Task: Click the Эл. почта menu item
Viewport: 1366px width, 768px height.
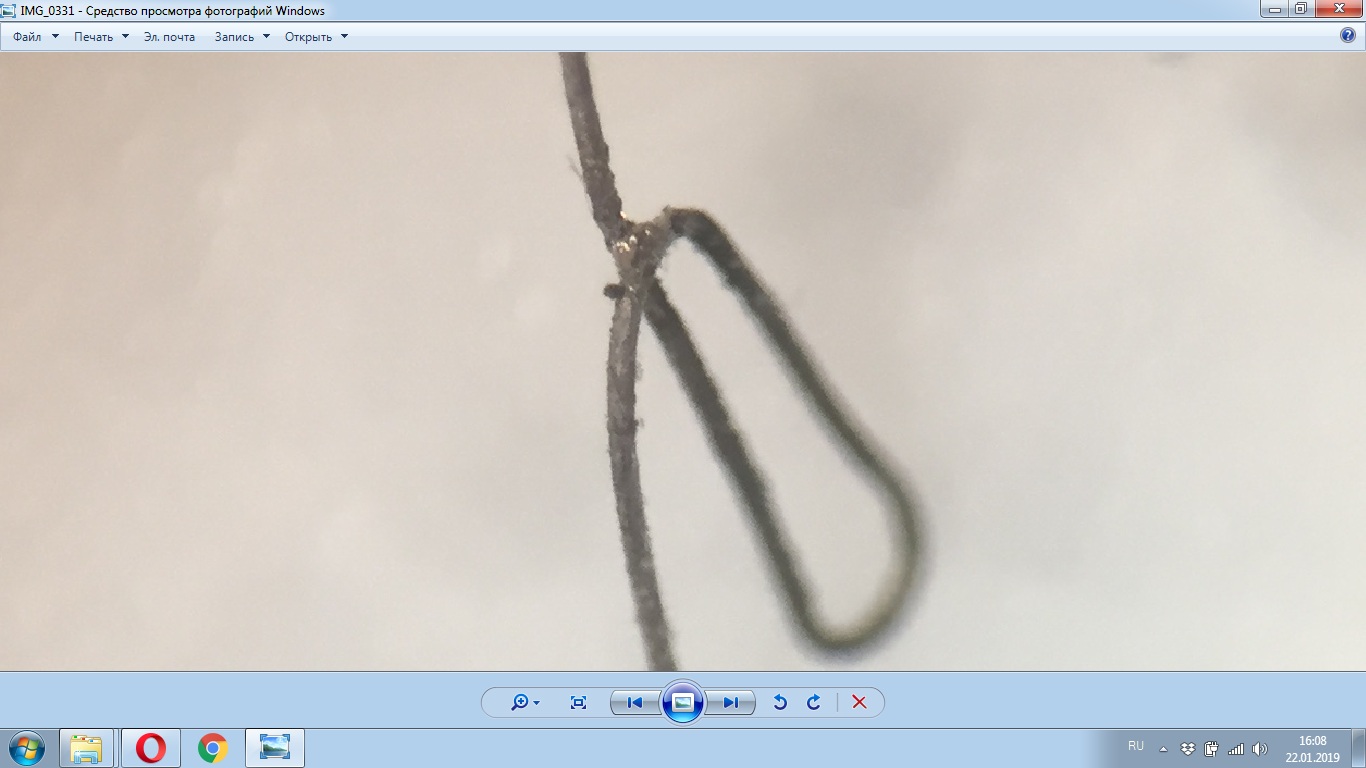Action: pyautogui.click(x=169, y=37)
